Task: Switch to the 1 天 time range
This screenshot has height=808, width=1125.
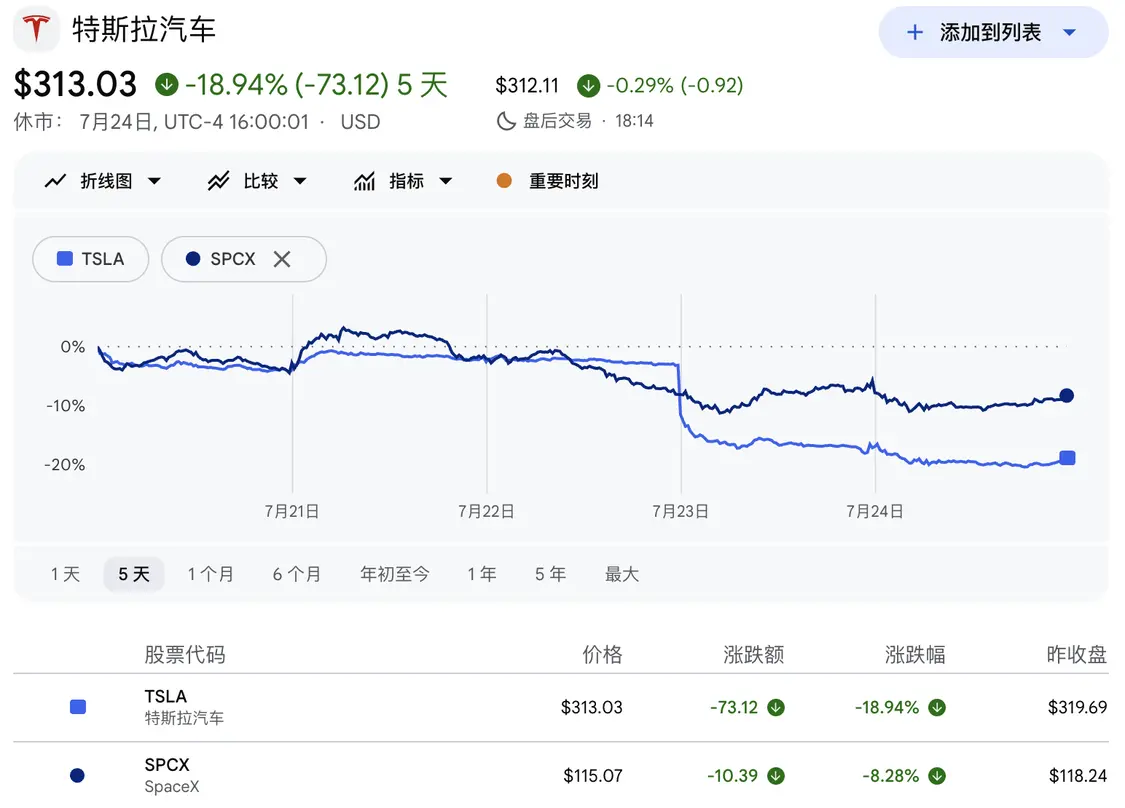Action: pyautogui.click(x=65, y=574)
